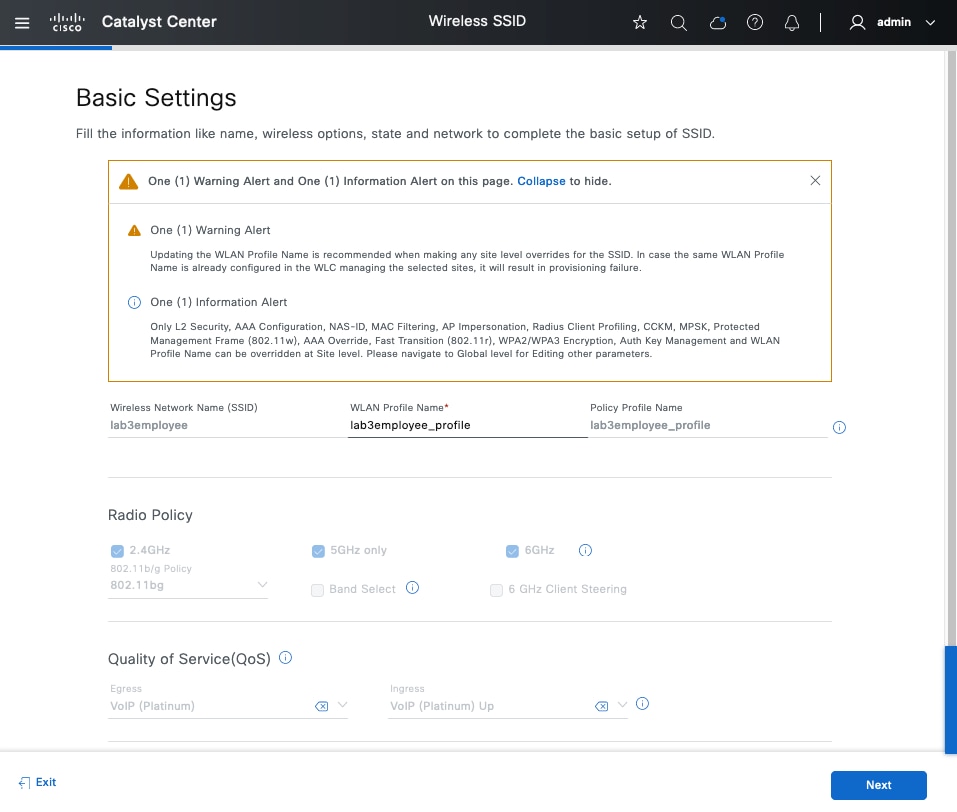The image size is (957, 812).
Task: Click Exit at bottom left
Action: point(38,782)
